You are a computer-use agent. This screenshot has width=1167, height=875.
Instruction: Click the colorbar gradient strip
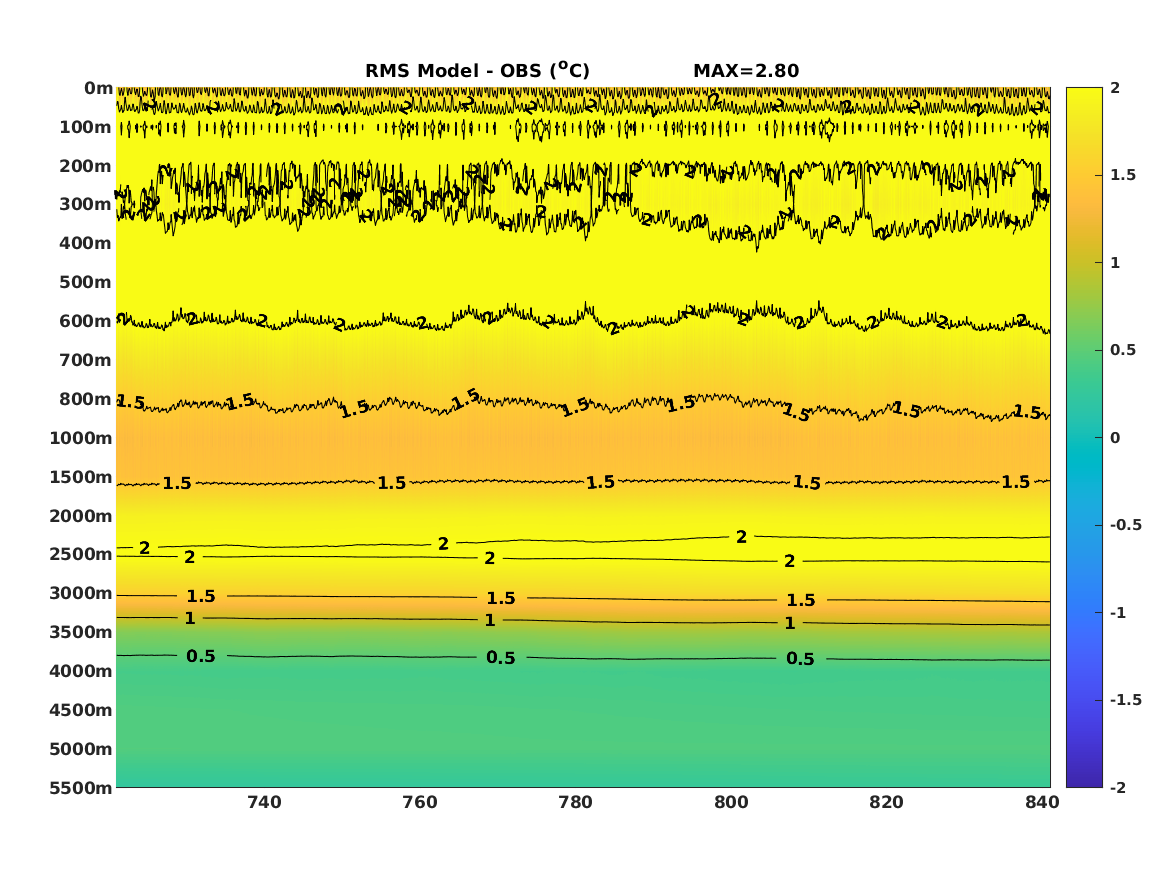click(1084, 438)
